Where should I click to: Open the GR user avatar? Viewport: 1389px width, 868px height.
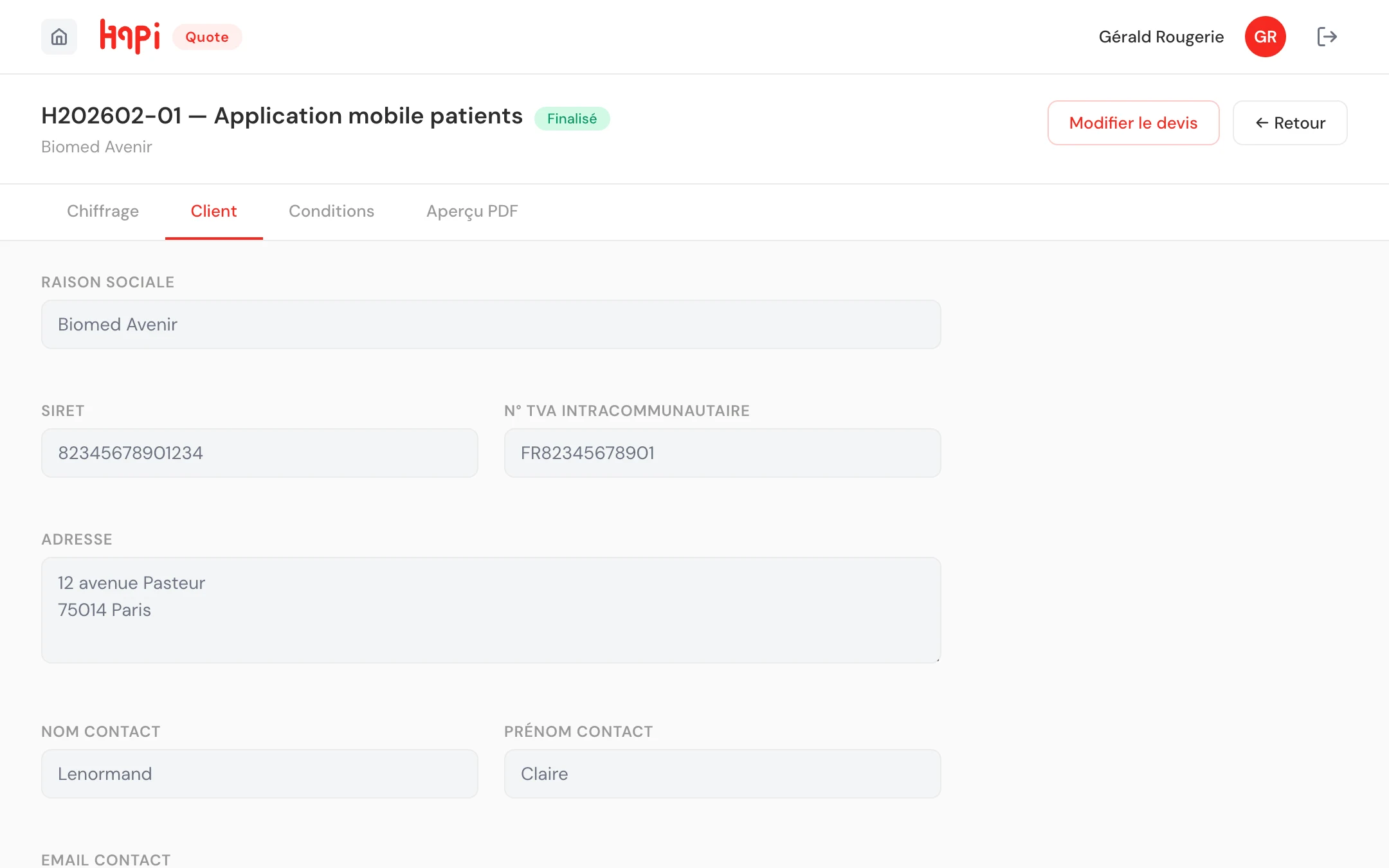pos(1265,37)
